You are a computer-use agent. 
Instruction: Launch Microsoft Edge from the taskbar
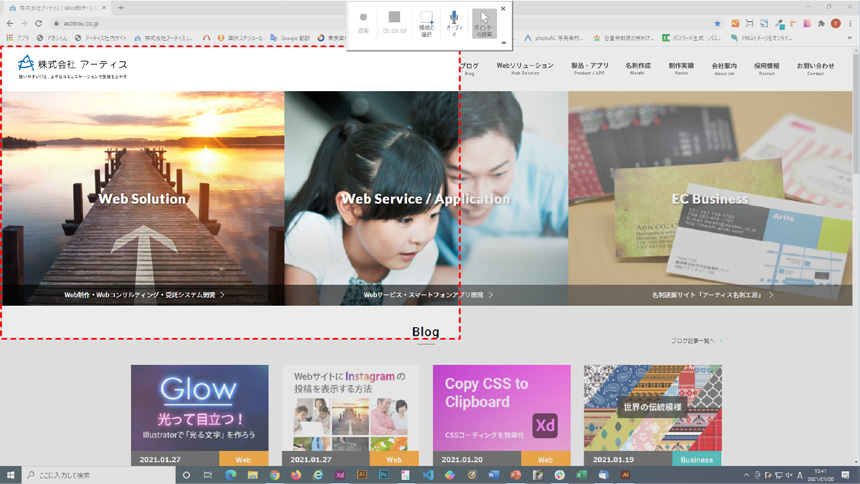[230, 475]
